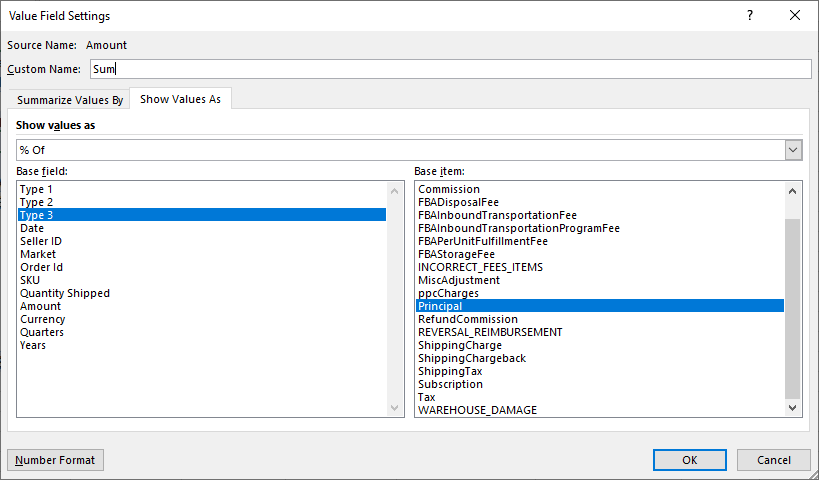Choose WAREHOUSE_DAMAGE base item
The height and width of the screenshot is (480, 819).
600,410
